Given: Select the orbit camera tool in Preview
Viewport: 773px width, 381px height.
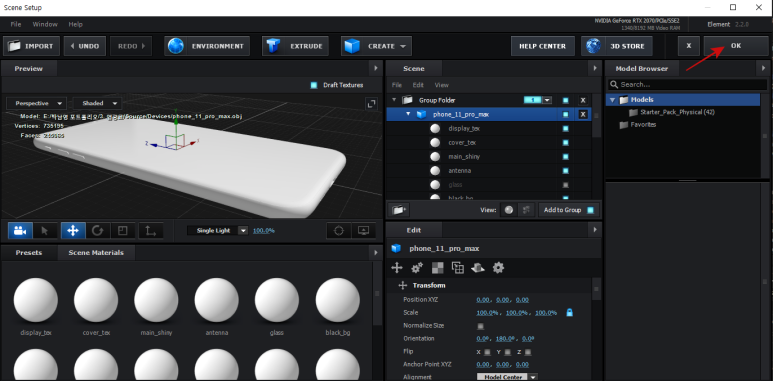Looking at the screenshot, I should pyautogui.click(x=20, y=230).
